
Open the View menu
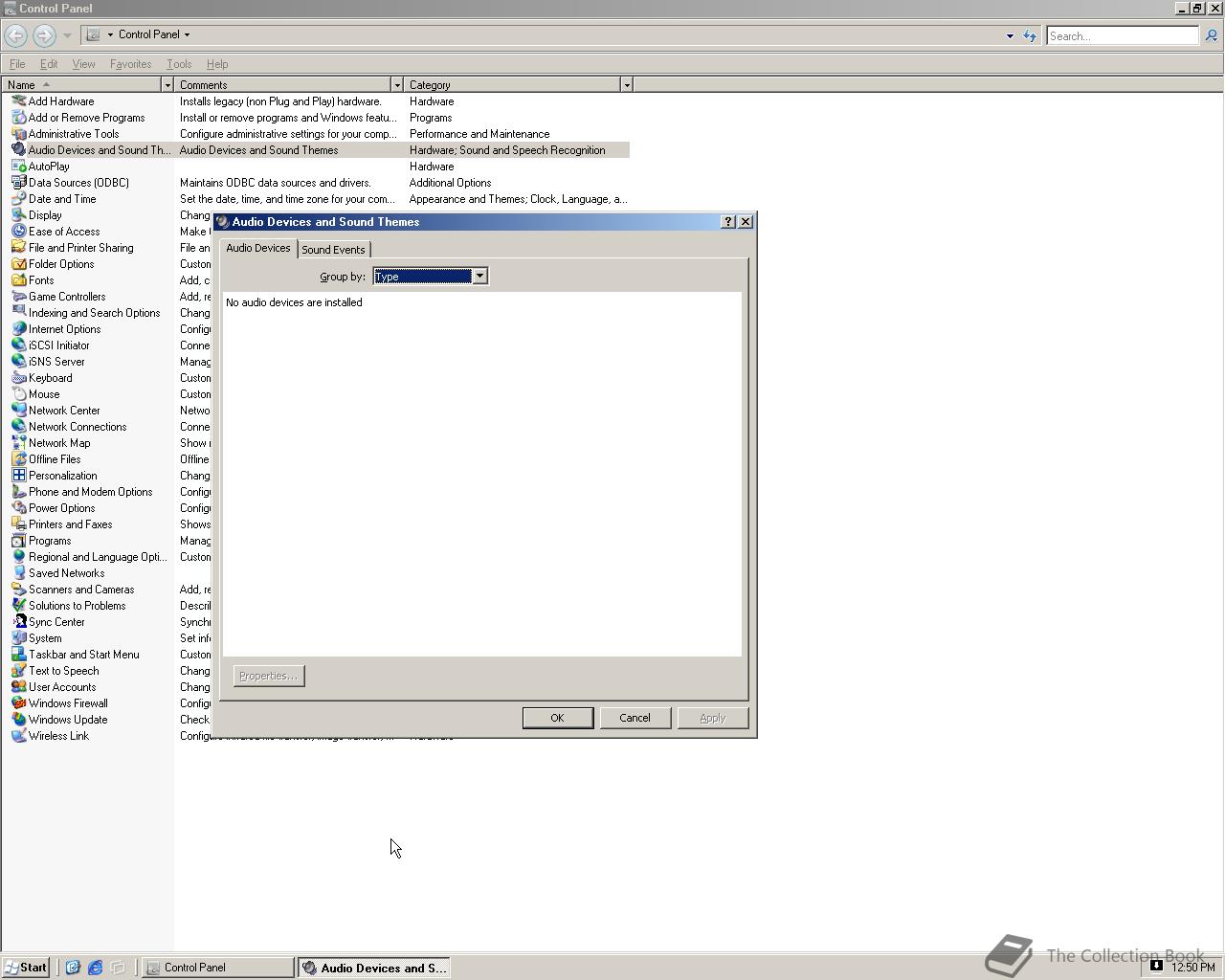tap(83, 64)
